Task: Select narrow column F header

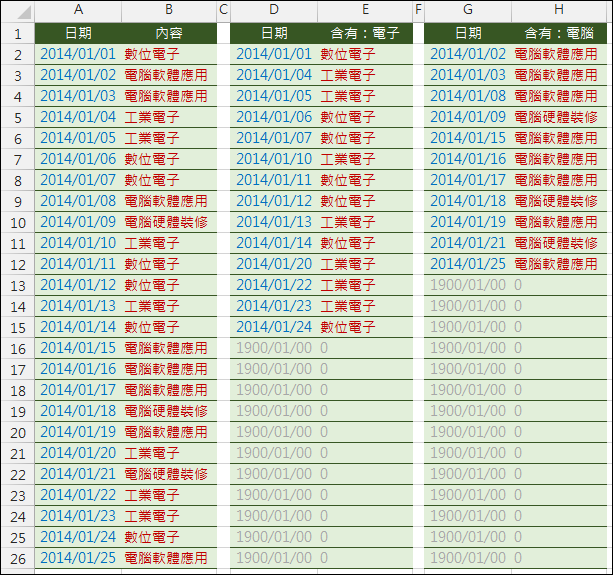Action: click(418, 9)
